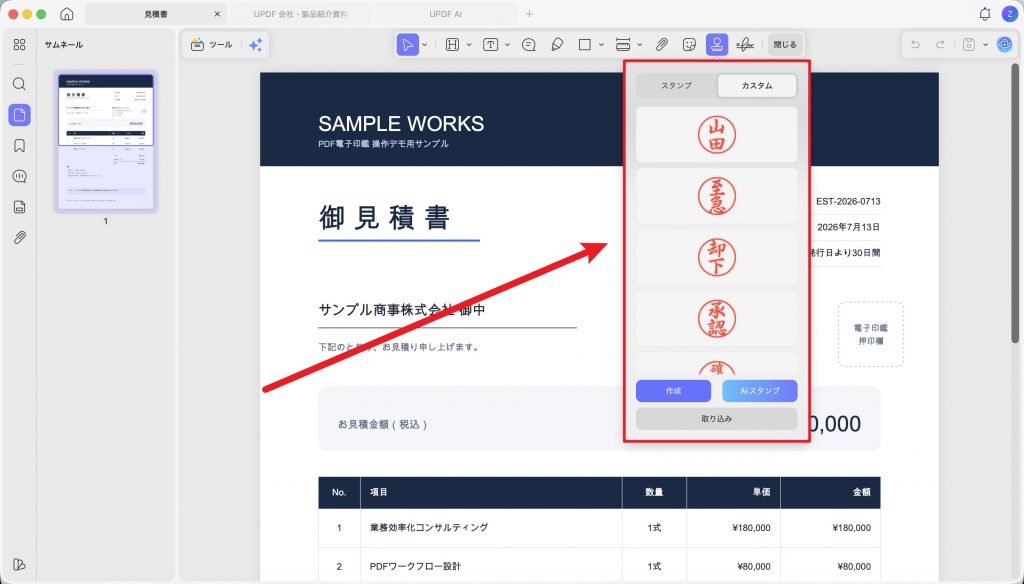Click the UPDF AI sparkle icon
The height and width of the screenshot is (584, 1024).
tap(255, 44)
